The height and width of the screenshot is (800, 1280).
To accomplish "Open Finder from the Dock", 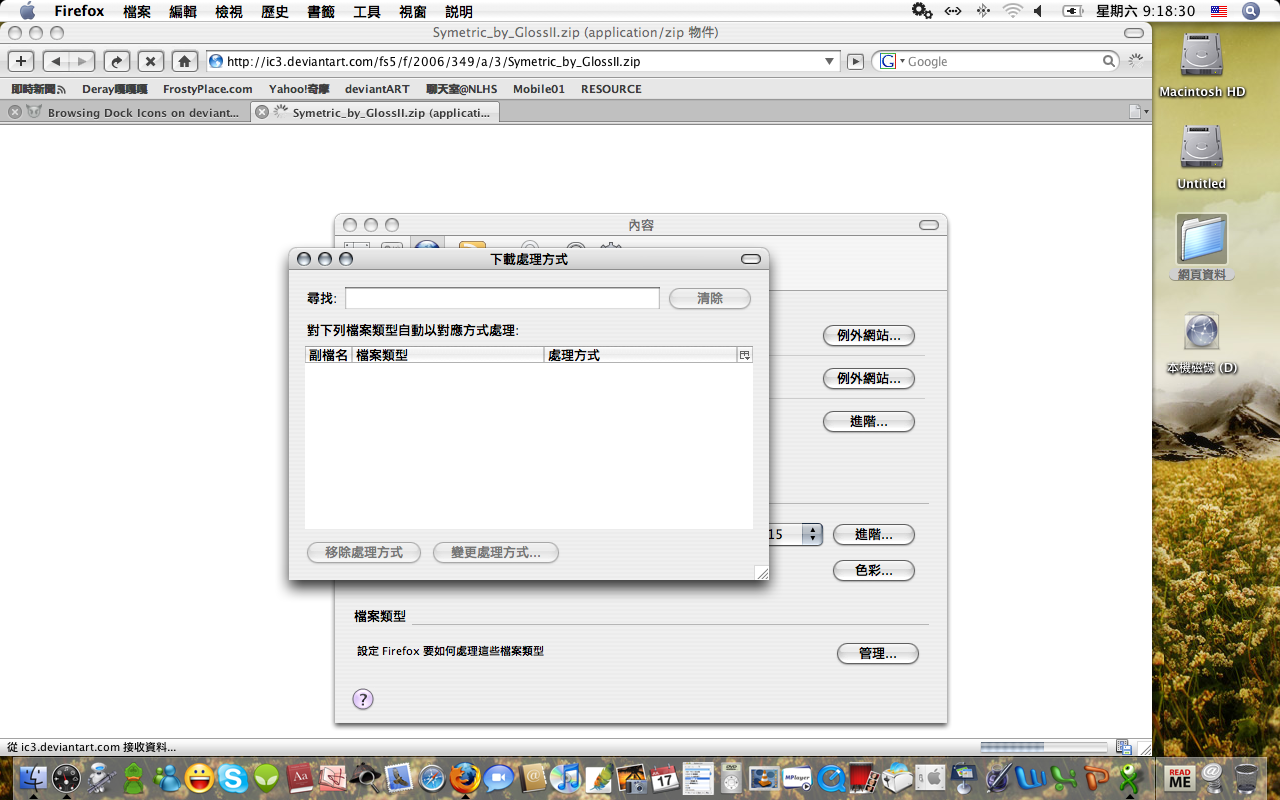I will (33, 778).
